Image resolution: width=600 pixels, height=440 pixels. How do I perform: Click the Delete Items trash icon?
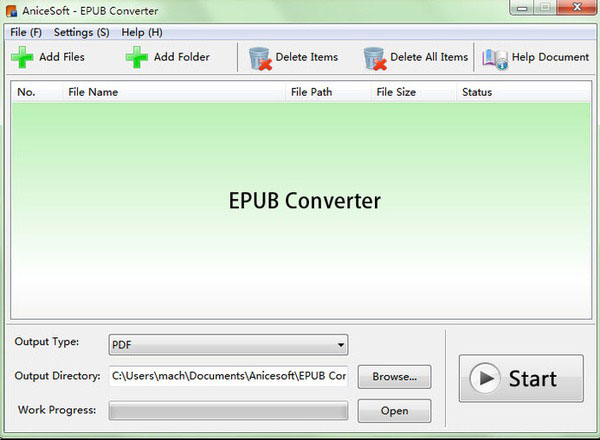(x=260, y=59)
